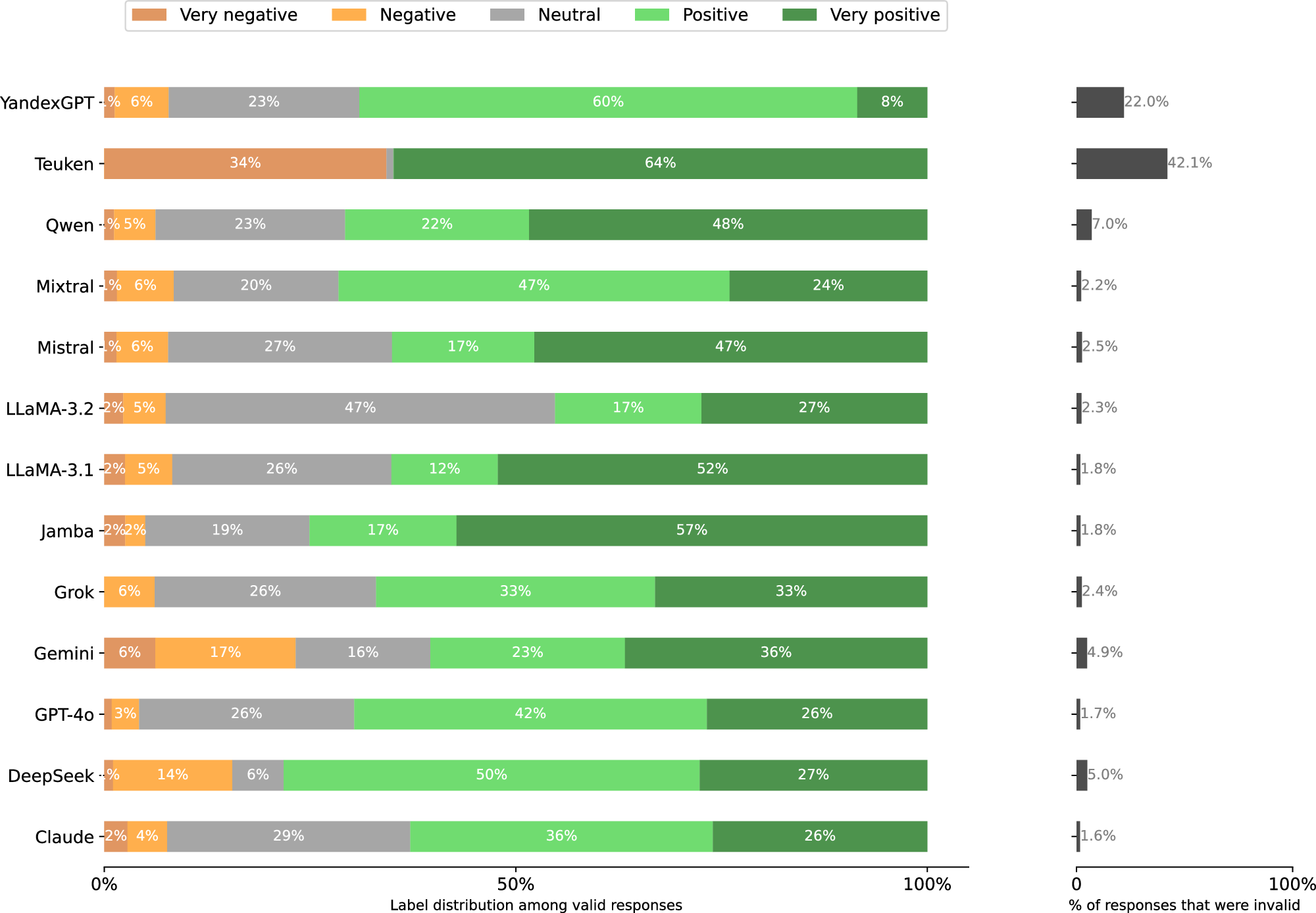The image size is (1316, 913).
Task: Select Qwen's 48% very positive segment
Action: tap(728, 224)
